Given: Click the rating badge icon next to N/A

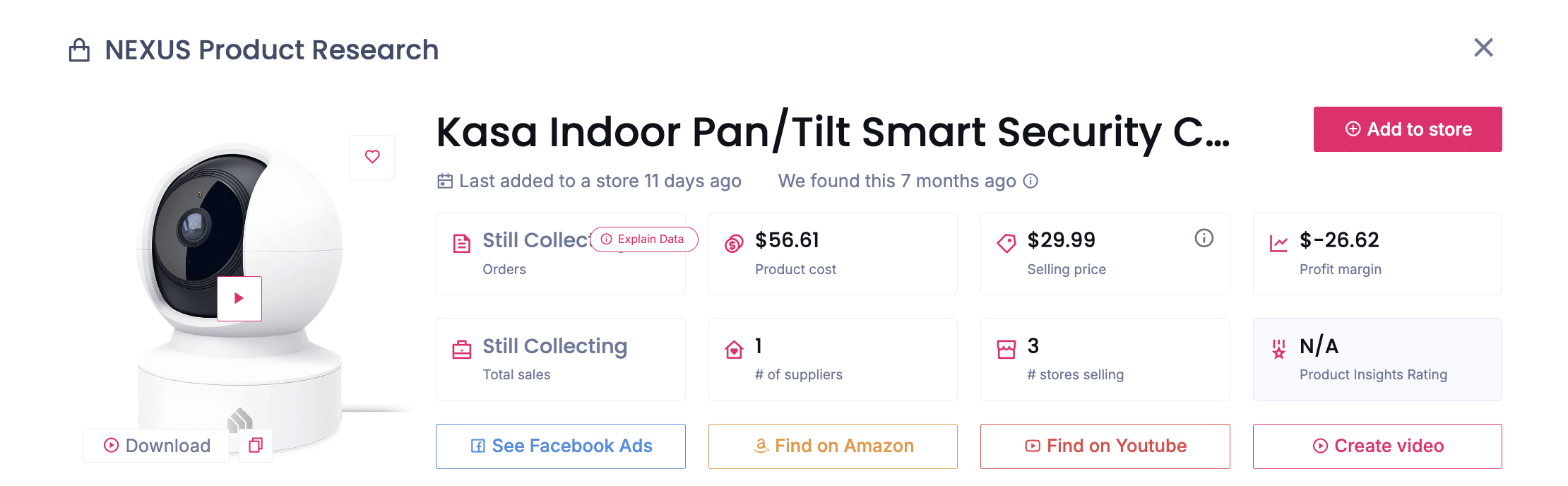Looking at the screenshot, I should click(x=1277, y=348).
